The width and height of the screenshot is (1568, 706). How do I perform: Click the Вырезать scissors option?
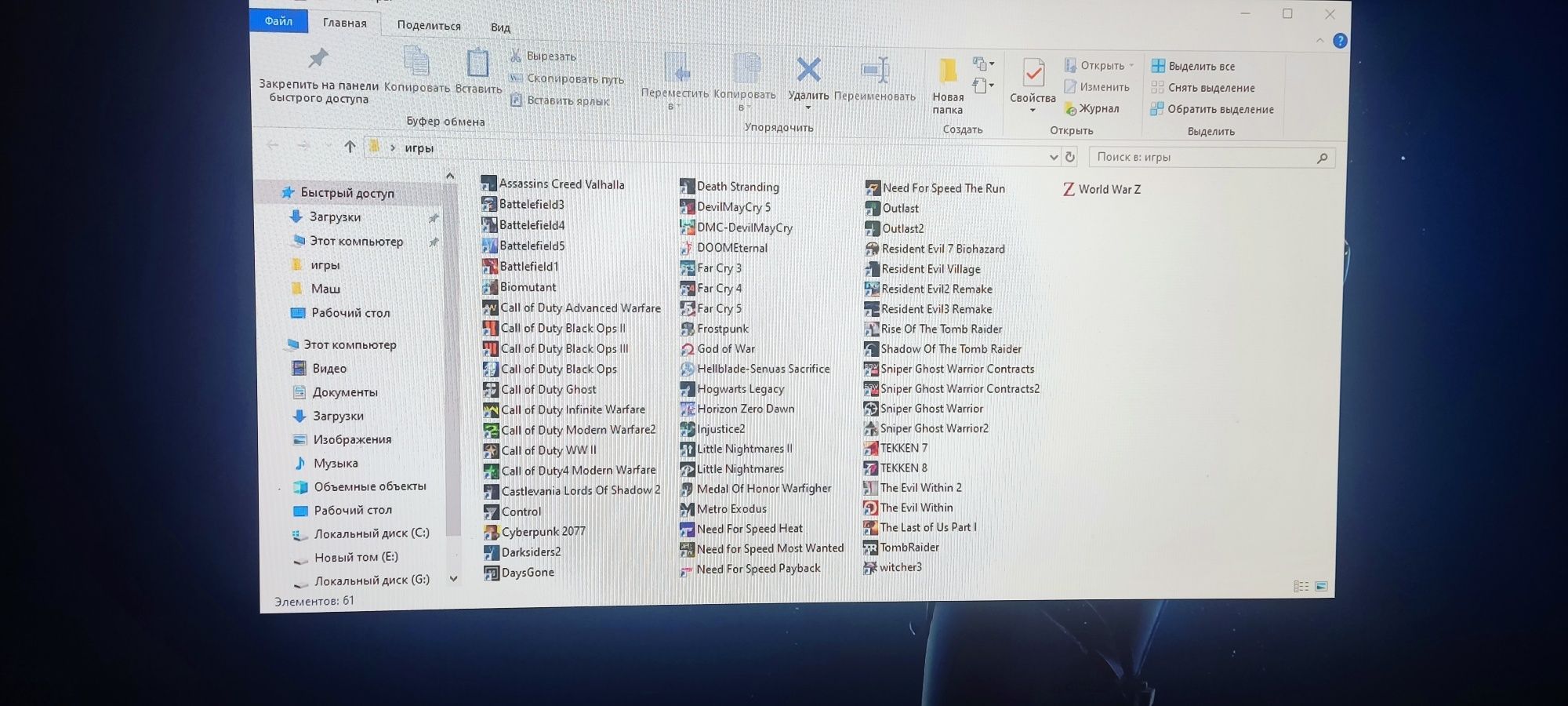point(543,56)
